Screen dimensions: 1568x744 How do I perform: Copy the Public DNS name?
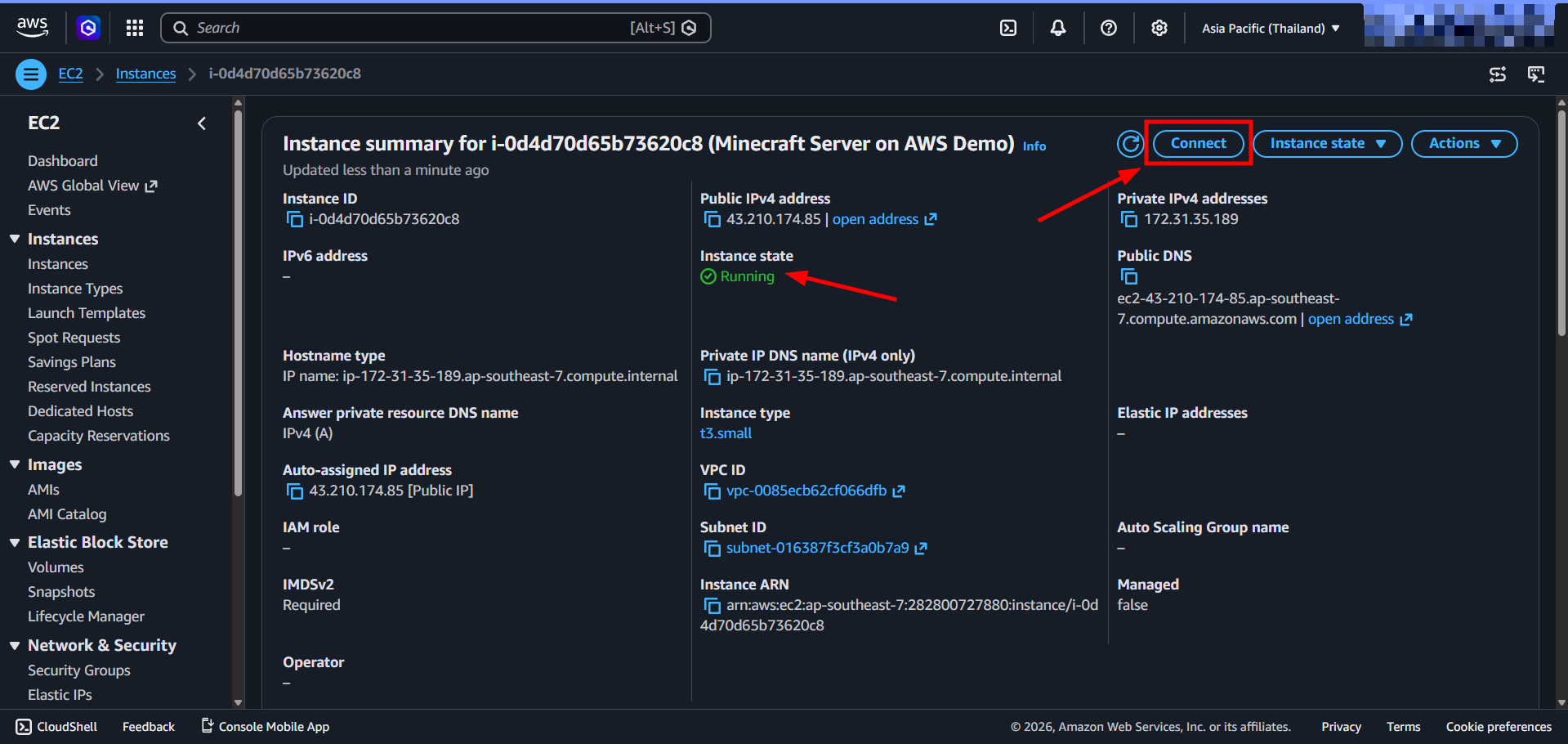1128,276
